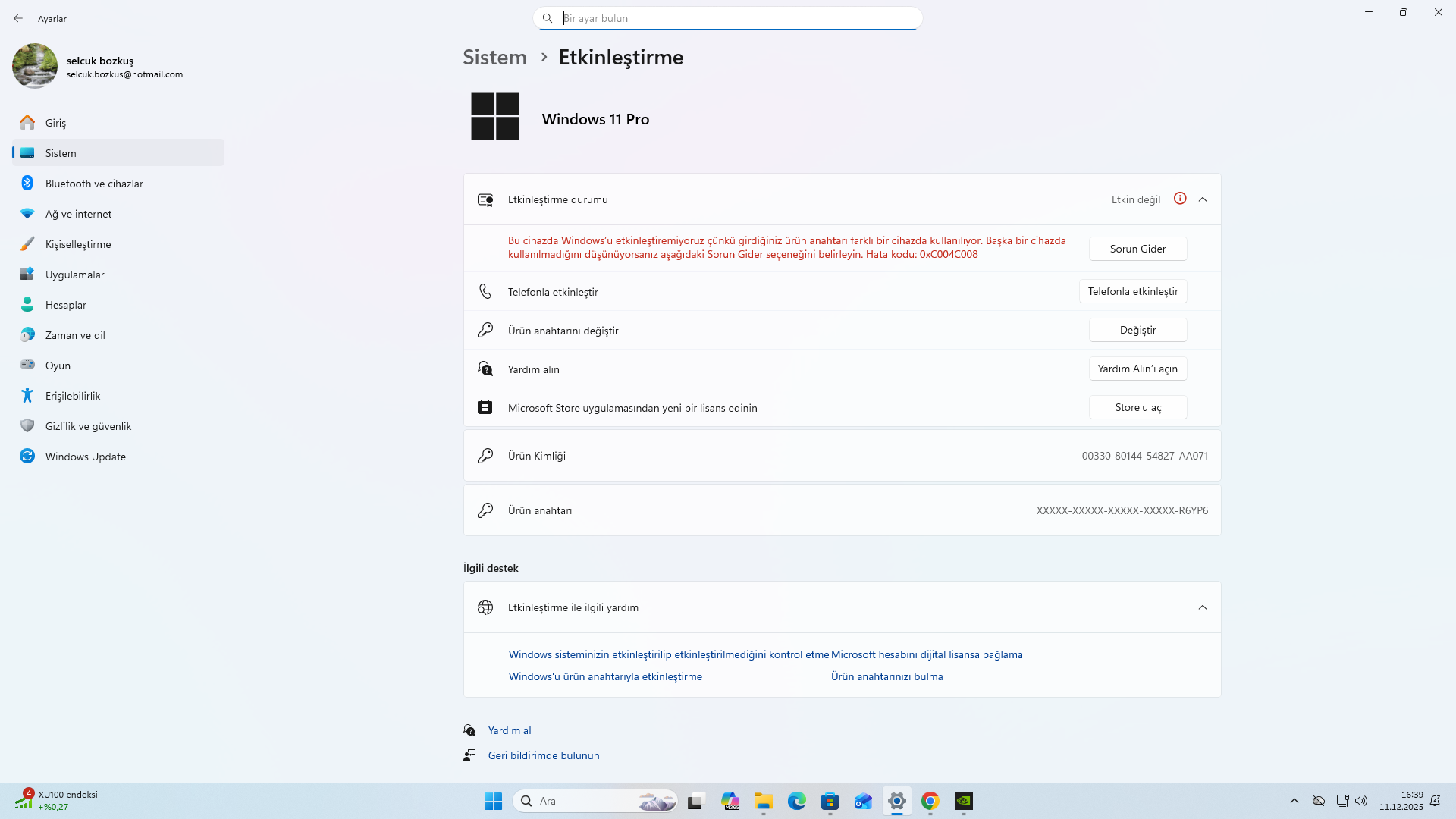Open Ağ ve internet settings
The image size is (1456, 819).
(x=118, y=214)
